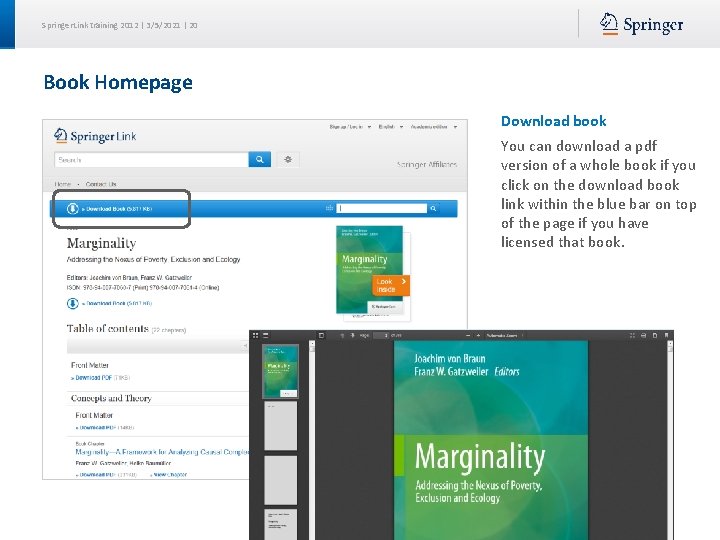Click the search field inside the blue bar

tap(382, 208)
